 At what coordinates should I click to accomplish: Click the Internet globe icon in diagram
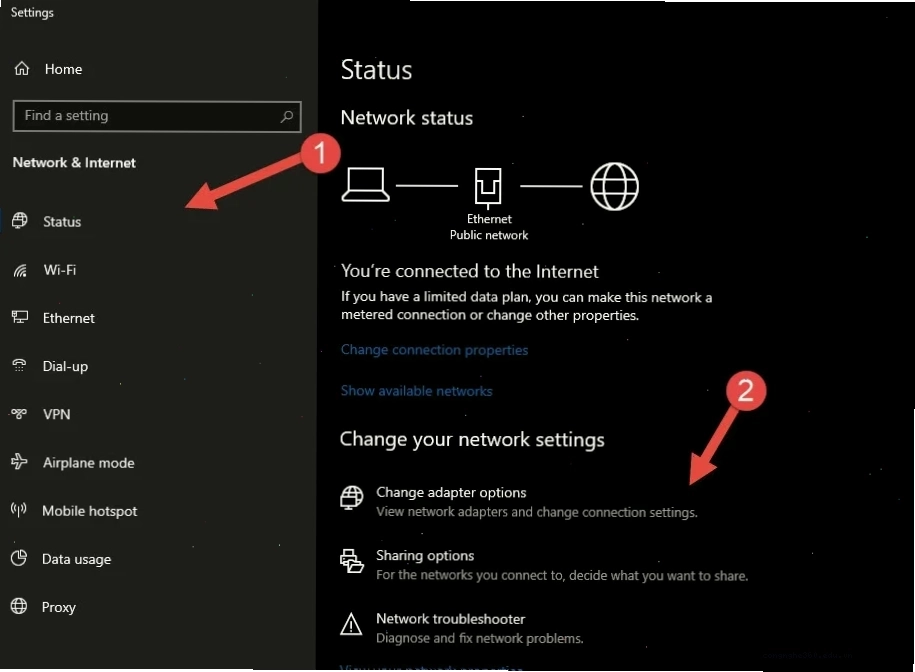pos(614,186)
